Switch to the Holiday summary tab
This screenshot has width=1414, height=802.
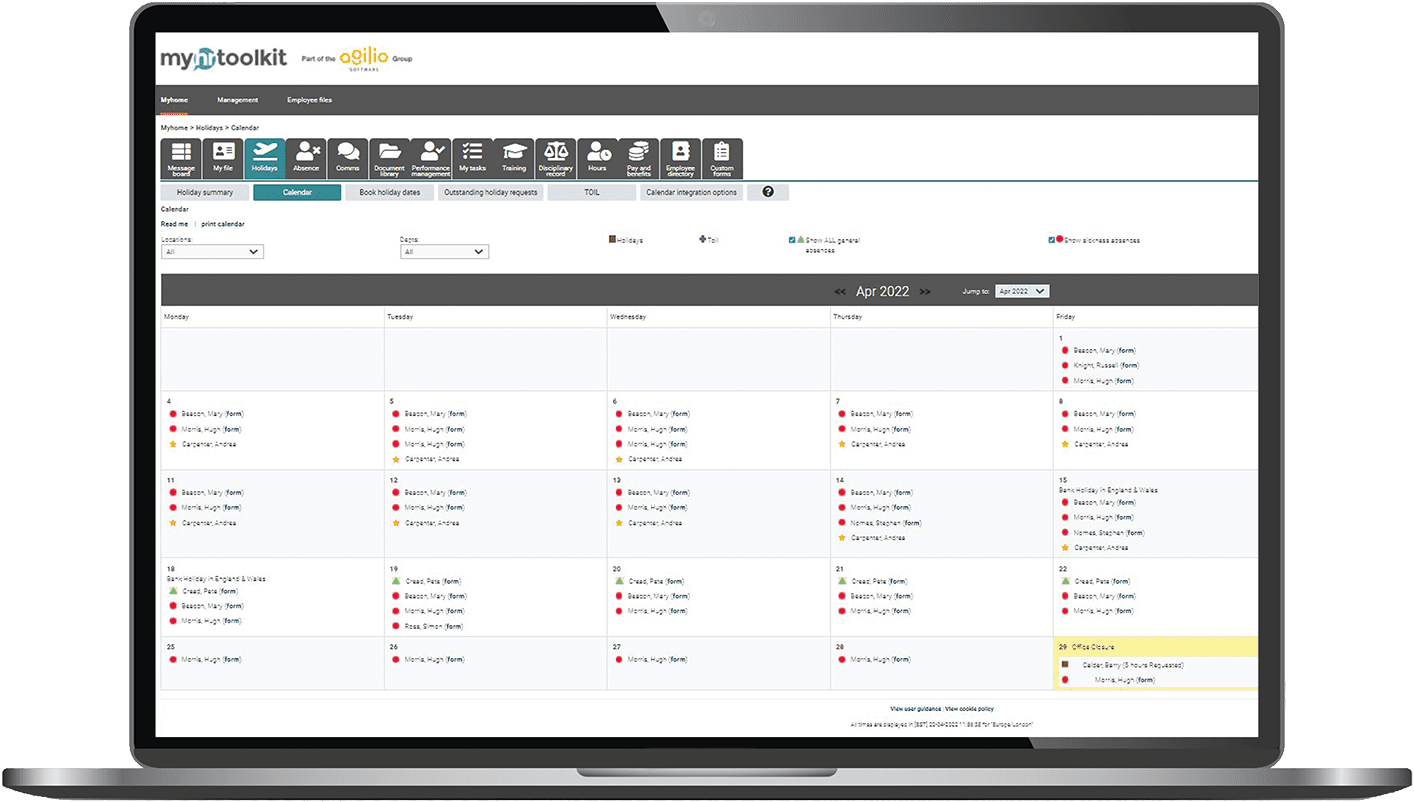point(204,191)
